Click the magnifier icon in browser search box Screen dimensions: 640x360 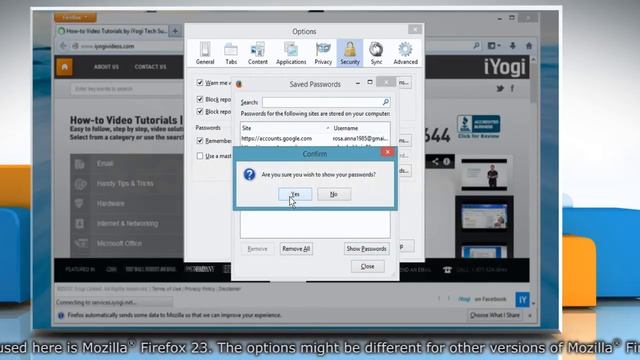pos(476,46)
